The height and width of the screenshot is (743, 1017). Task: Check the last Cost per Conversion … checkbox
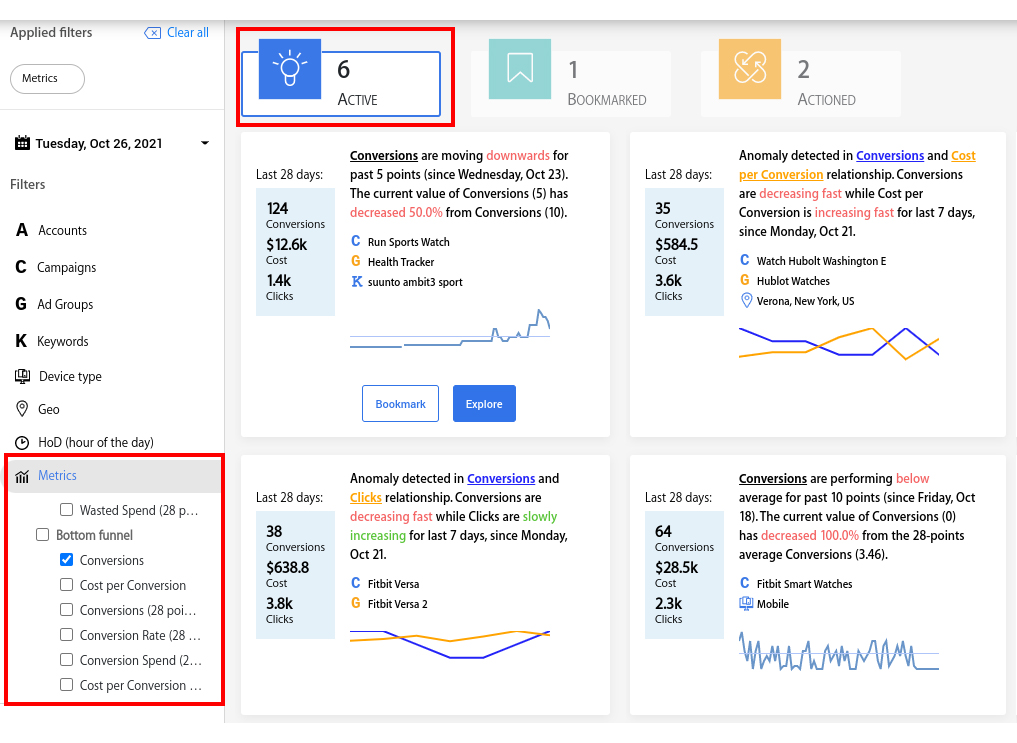(x=66, y=685)
